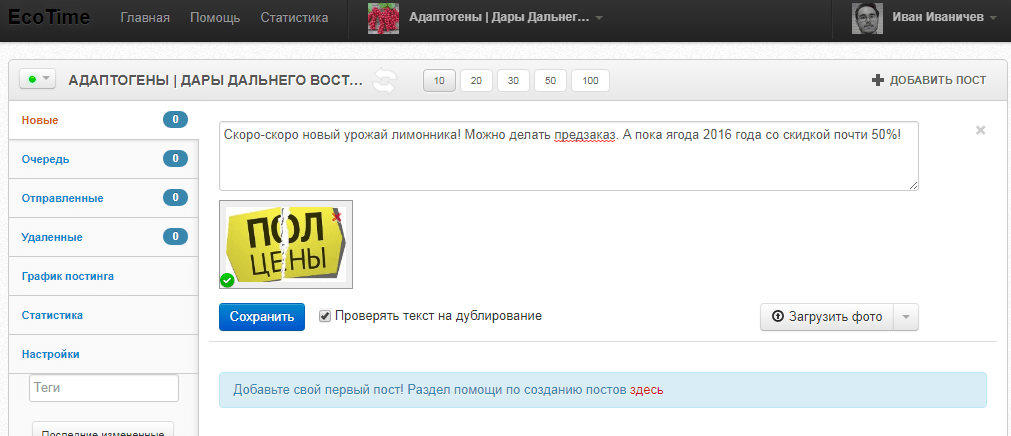Image resolution: width=1011 pixels, height=436 pixels.
Task: Click the Удаленные counter badge
Action: point(175,237)
